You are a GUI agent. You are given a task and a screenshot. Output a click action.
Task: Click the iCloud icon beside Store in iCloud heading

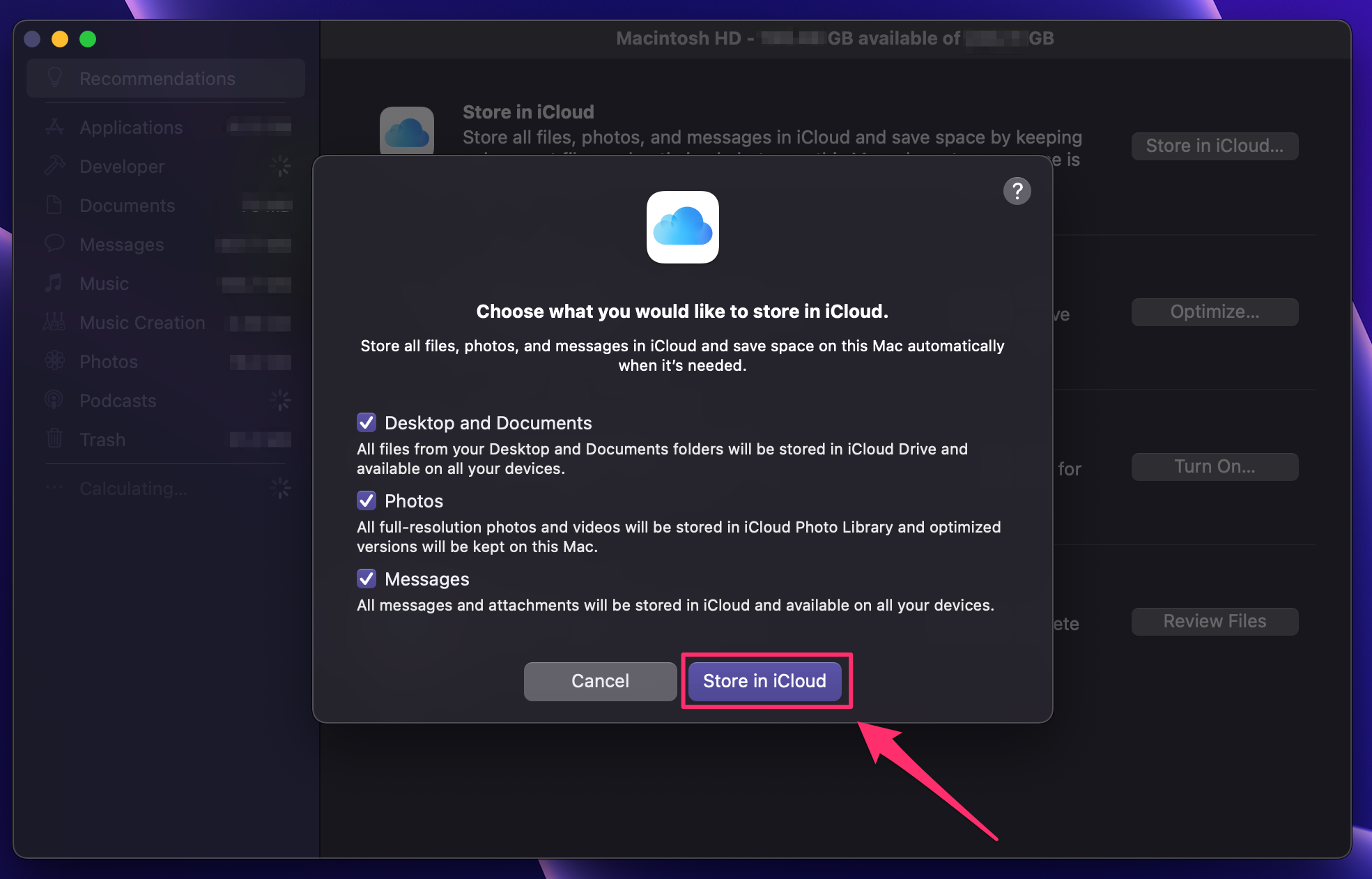(407, 131)
